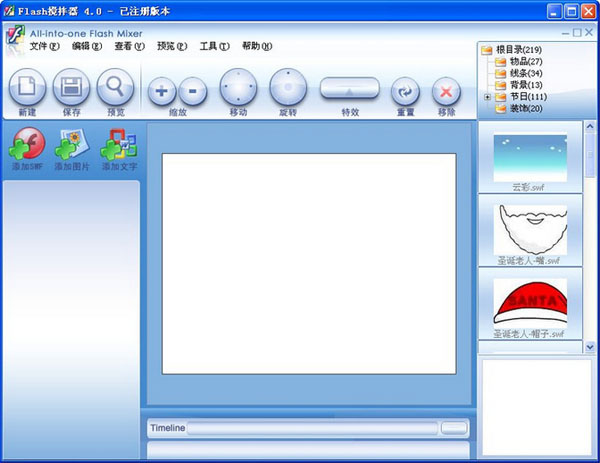Click the 重置 (Reset) arrows button
This screenshot has width=600, height=463.
[405, 91]
